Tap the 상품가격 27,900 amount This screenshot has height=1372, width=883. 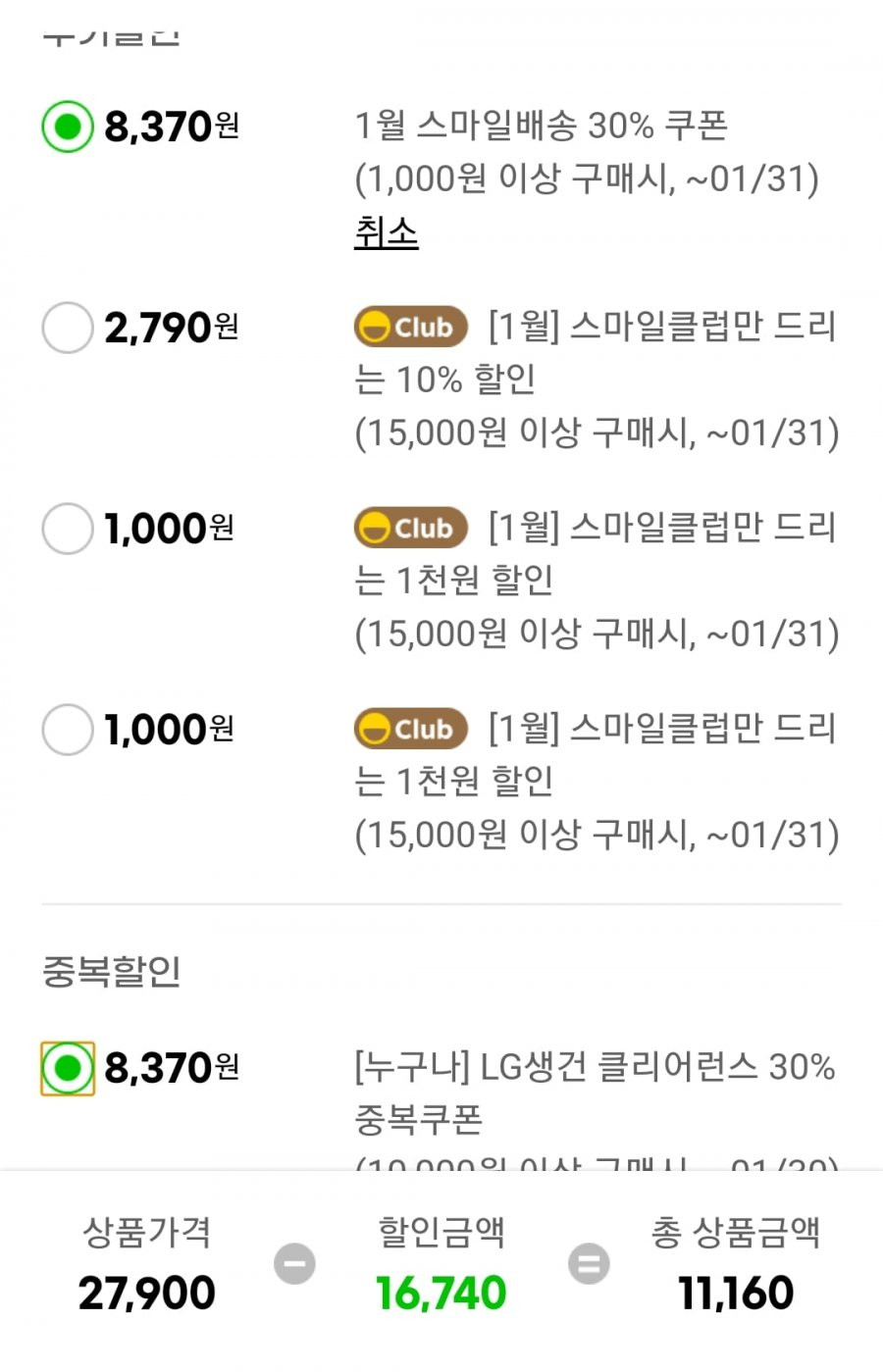click(x=147, y=1294)
